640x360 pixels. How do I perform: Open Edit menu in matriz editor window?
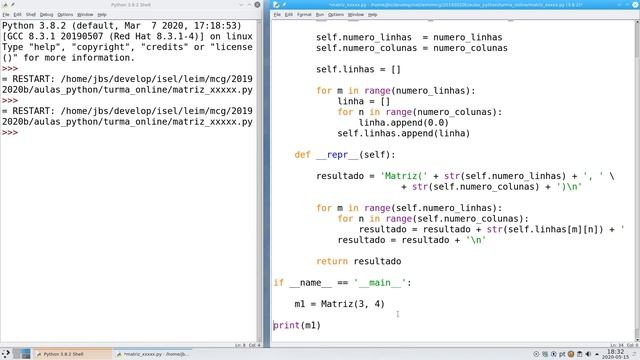[289, 15]
